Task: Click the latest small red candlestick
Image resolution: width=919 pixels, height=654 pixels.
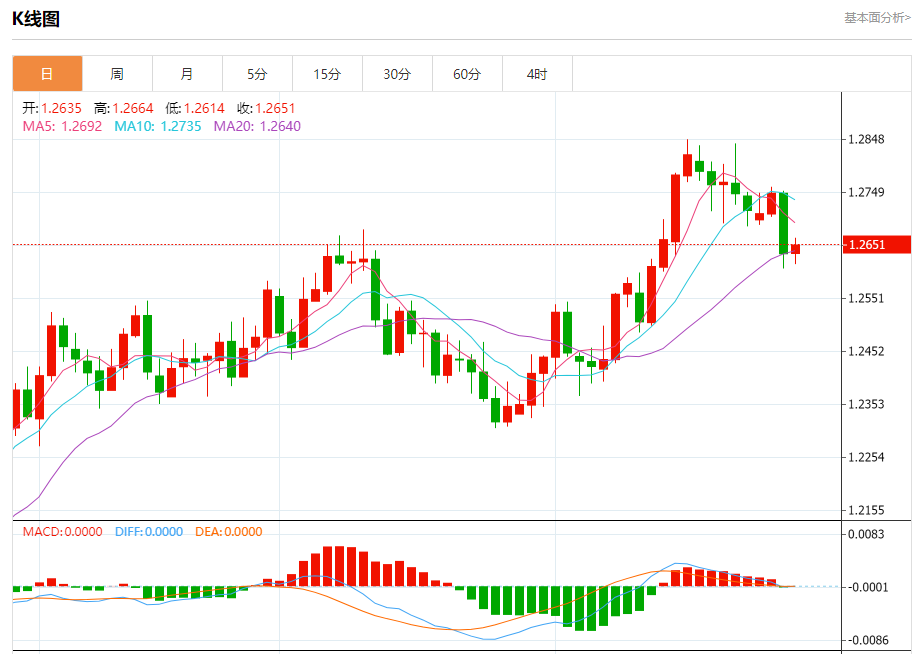Action: coord(795,249)
